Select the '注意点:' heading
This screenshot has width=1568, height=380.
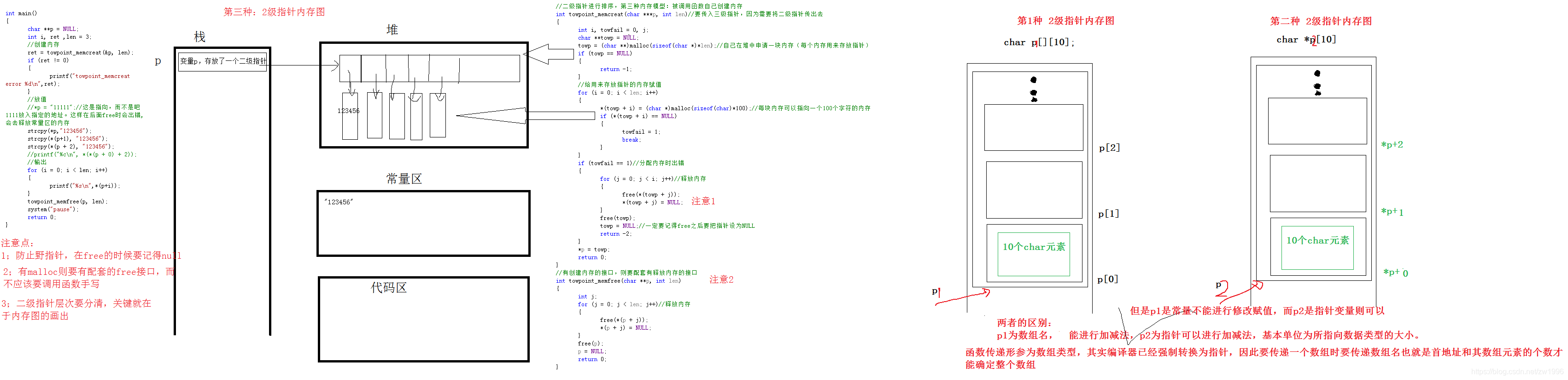18,243
